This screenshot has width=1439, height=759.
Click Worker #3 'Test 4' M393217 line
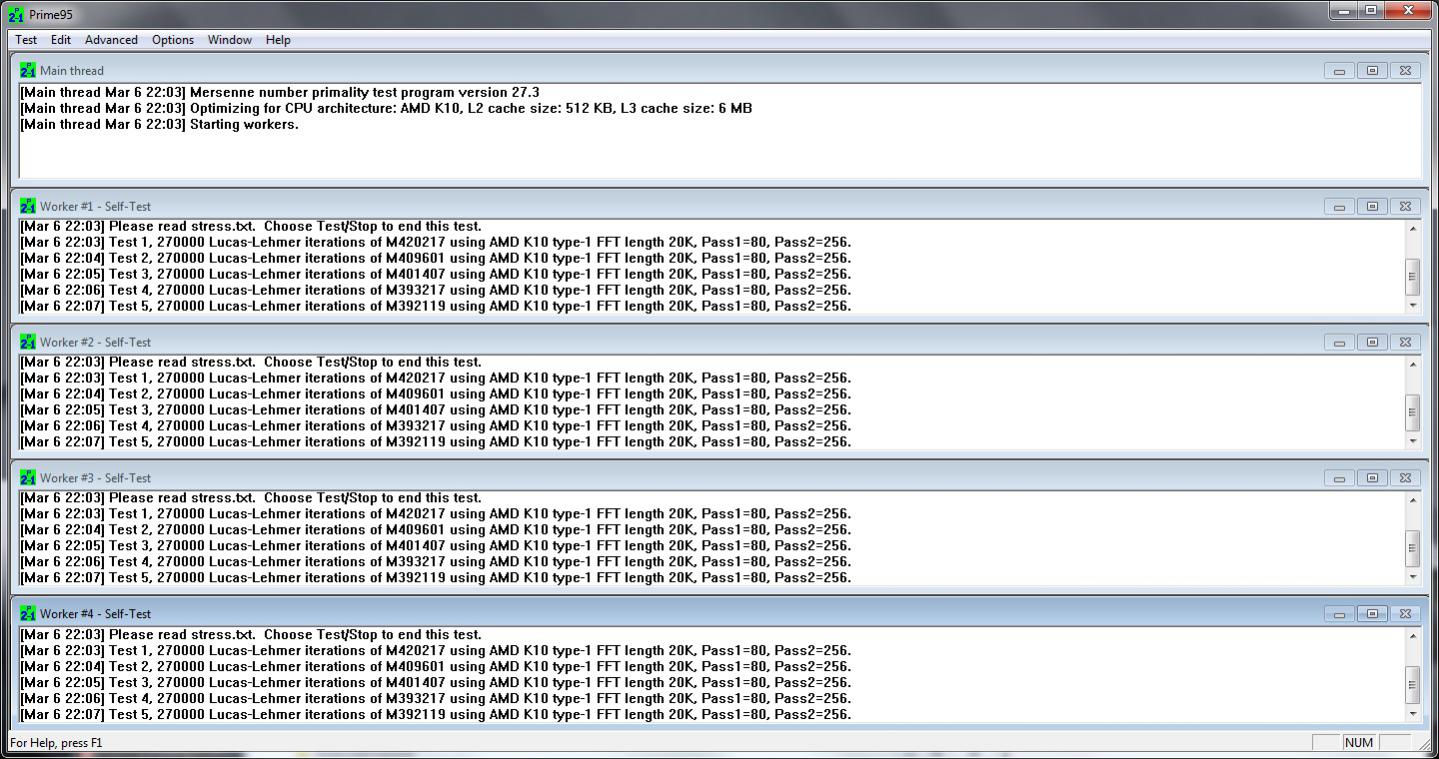436,561
